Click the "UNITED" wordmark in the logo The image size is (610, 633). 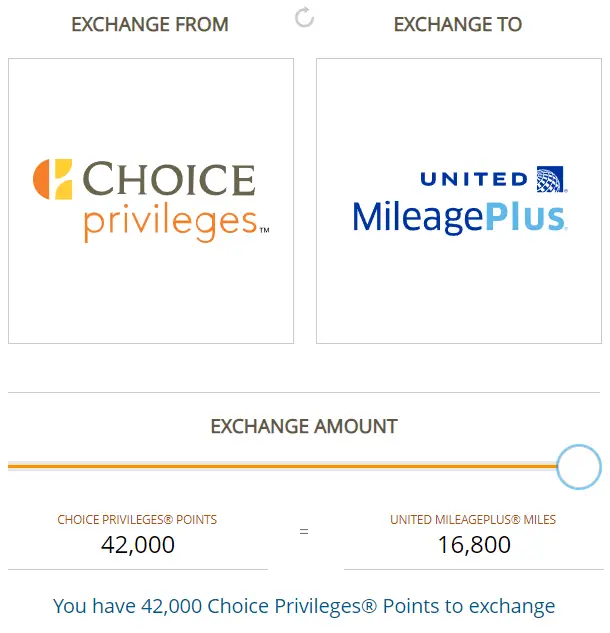474,180
